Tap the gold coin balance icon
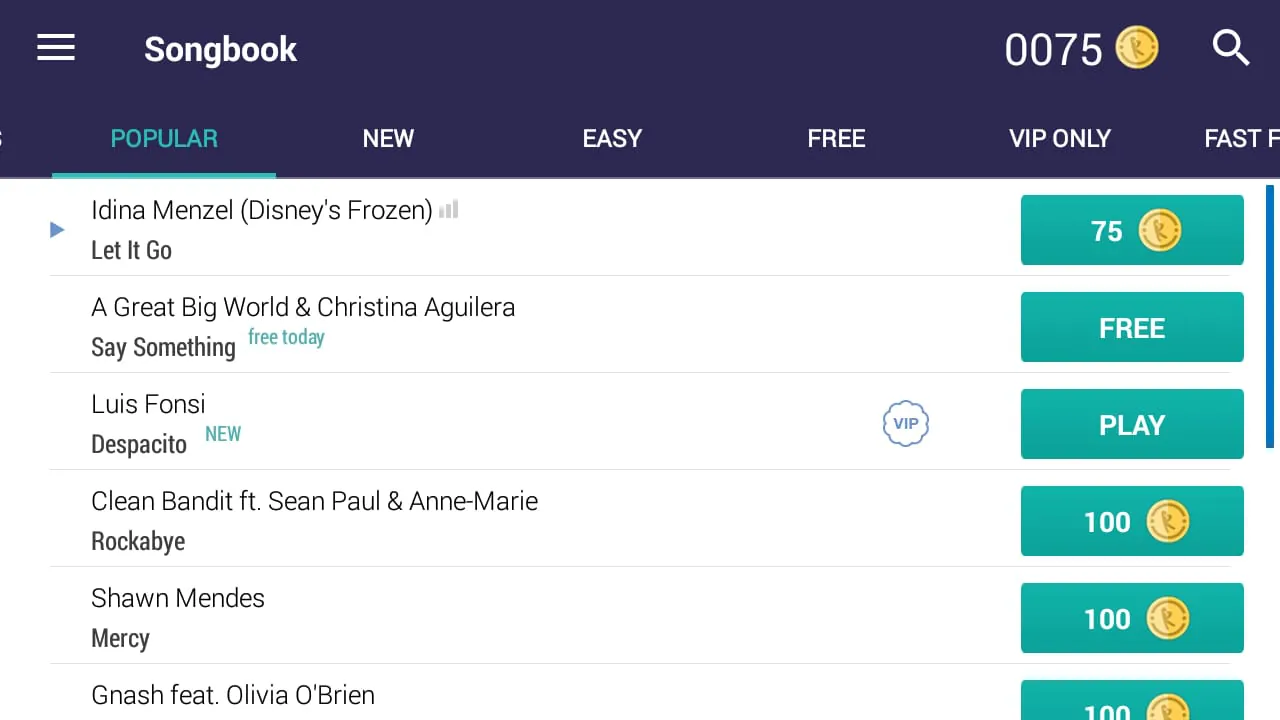 (1137, 48)
